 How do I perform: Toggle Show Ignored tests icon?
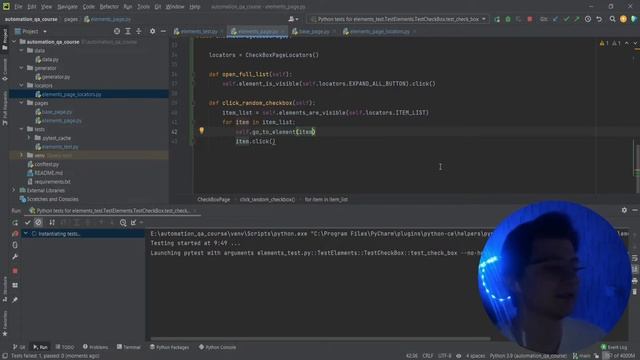38,222
